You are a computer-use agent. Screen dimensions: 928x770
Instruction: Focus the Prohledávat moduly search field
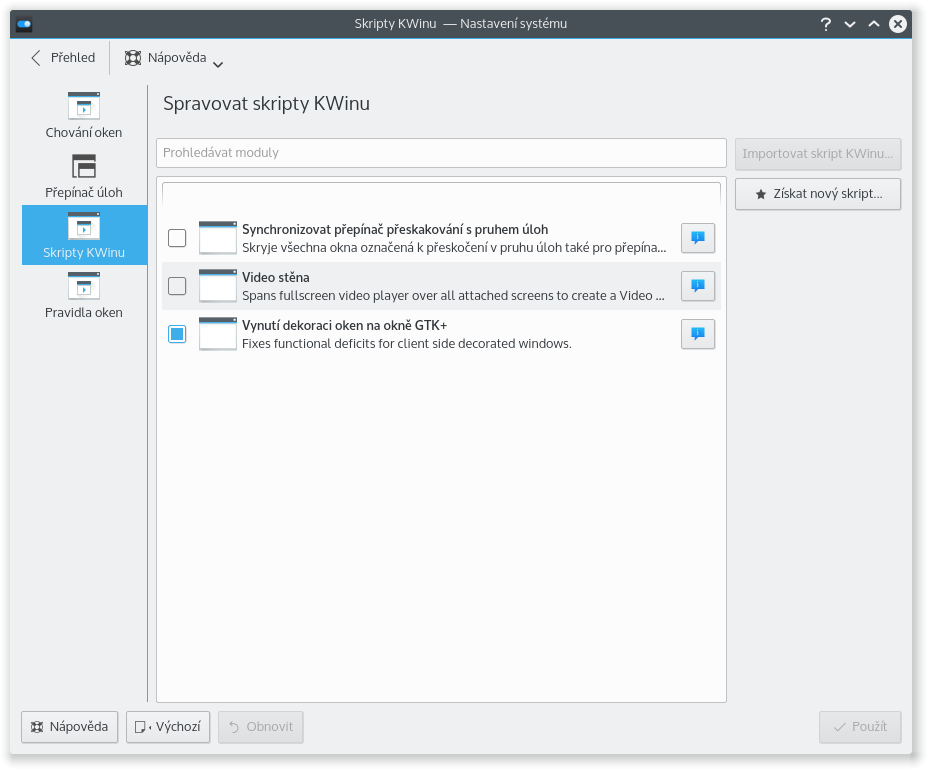[x=442, y=153]
